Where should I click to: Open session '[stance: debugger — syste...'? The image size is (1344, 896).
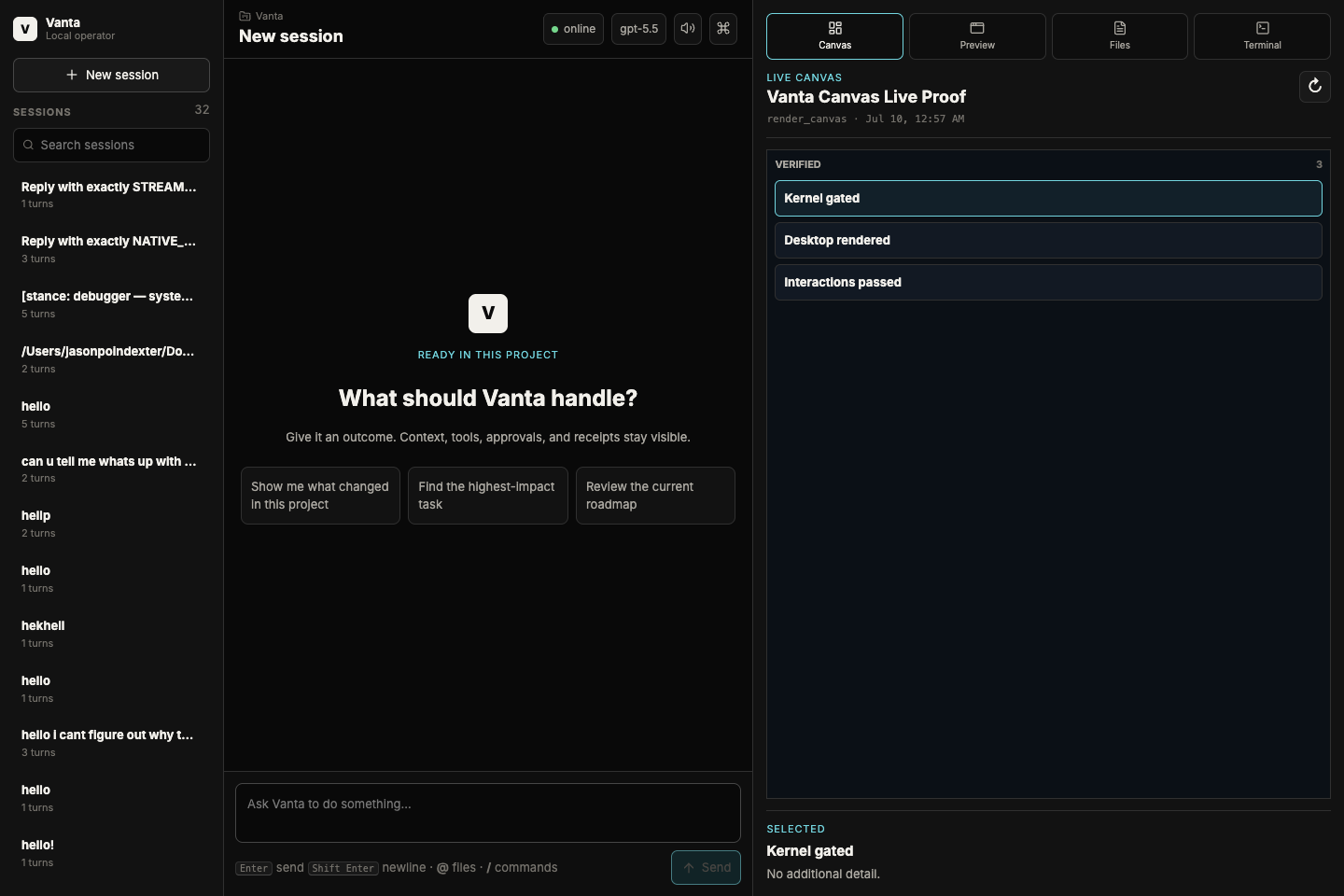pos(111,304)
